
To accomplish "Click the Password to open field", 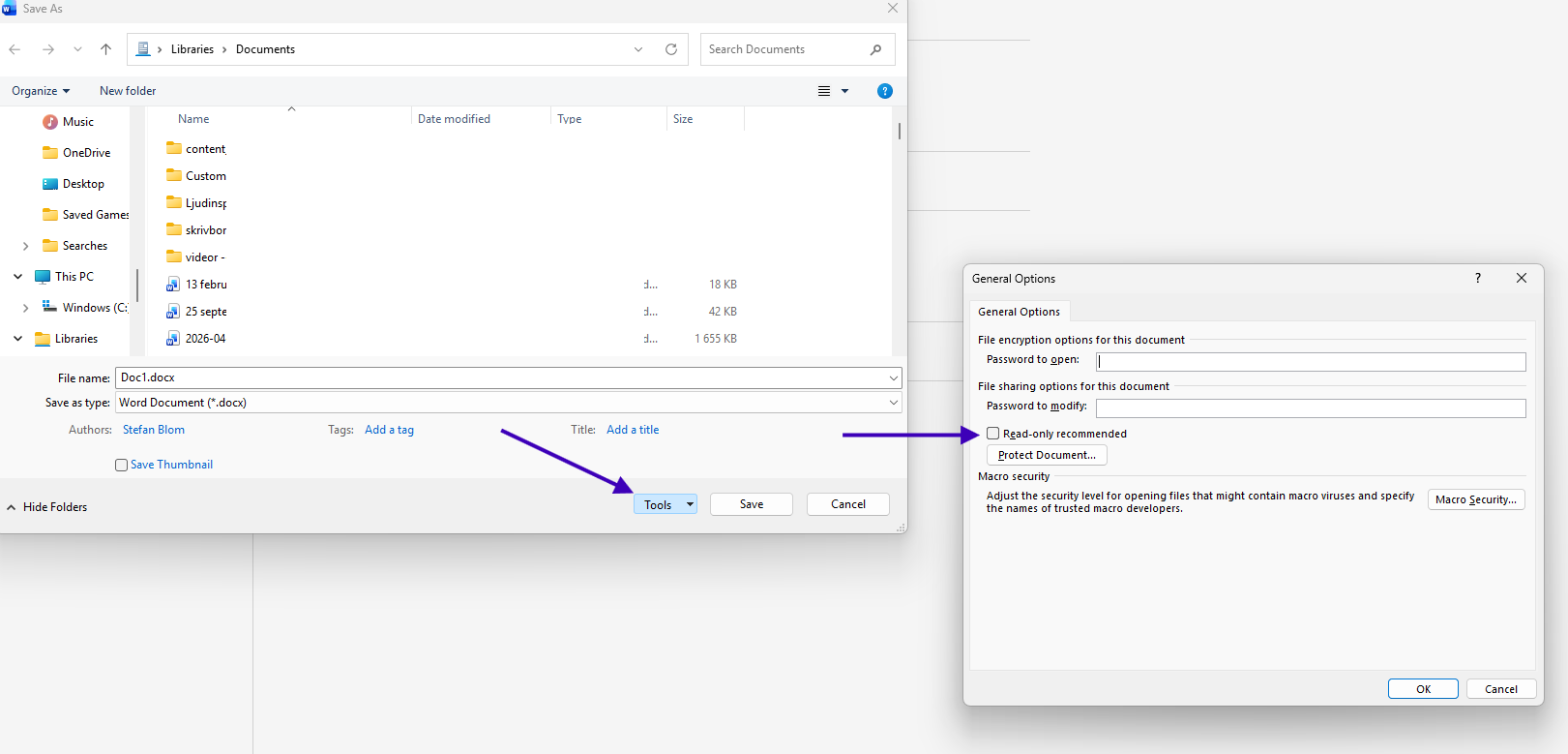I will point(1311,361).
